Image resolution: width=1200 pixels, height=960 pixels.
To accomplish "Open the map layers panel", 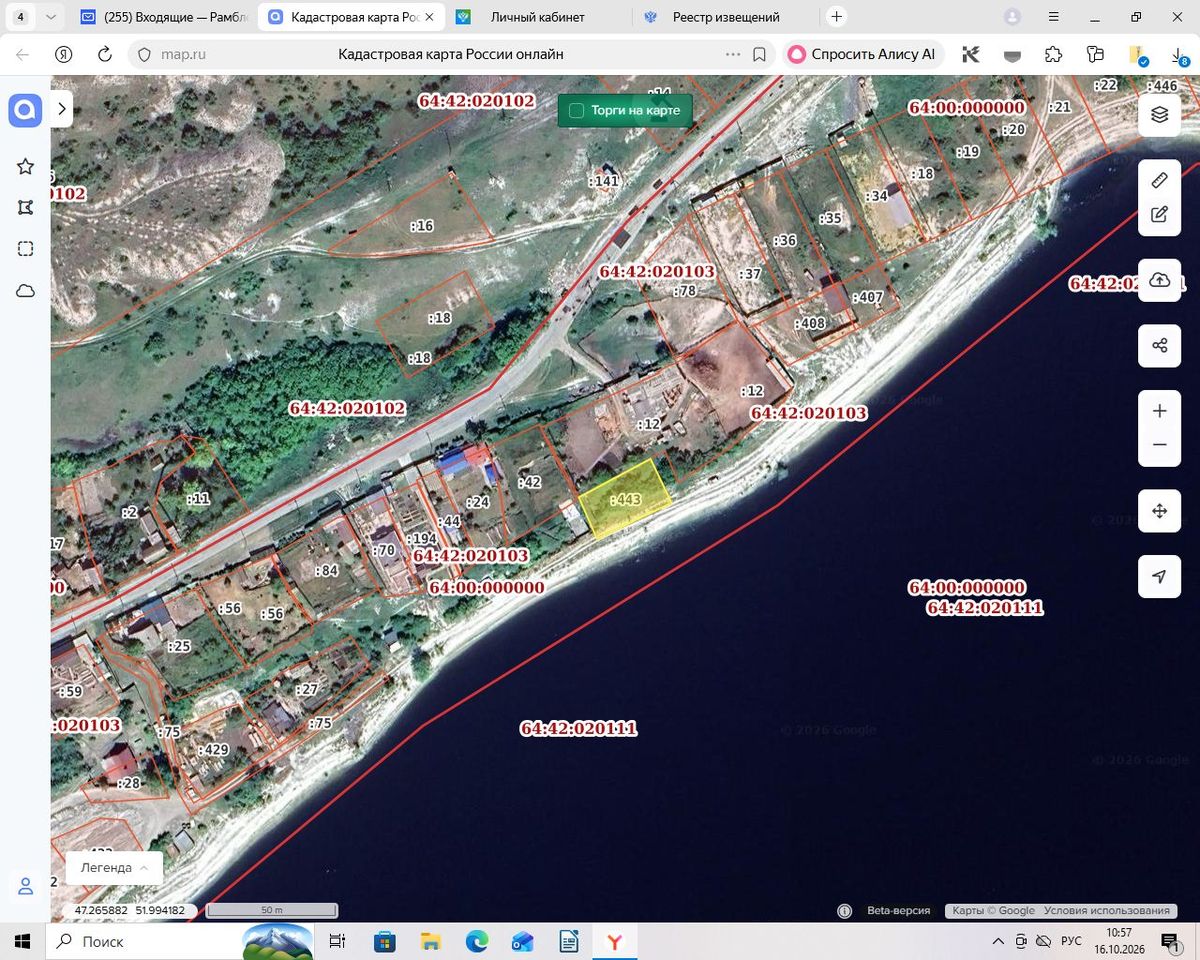I will click(x=1160, y=114).
